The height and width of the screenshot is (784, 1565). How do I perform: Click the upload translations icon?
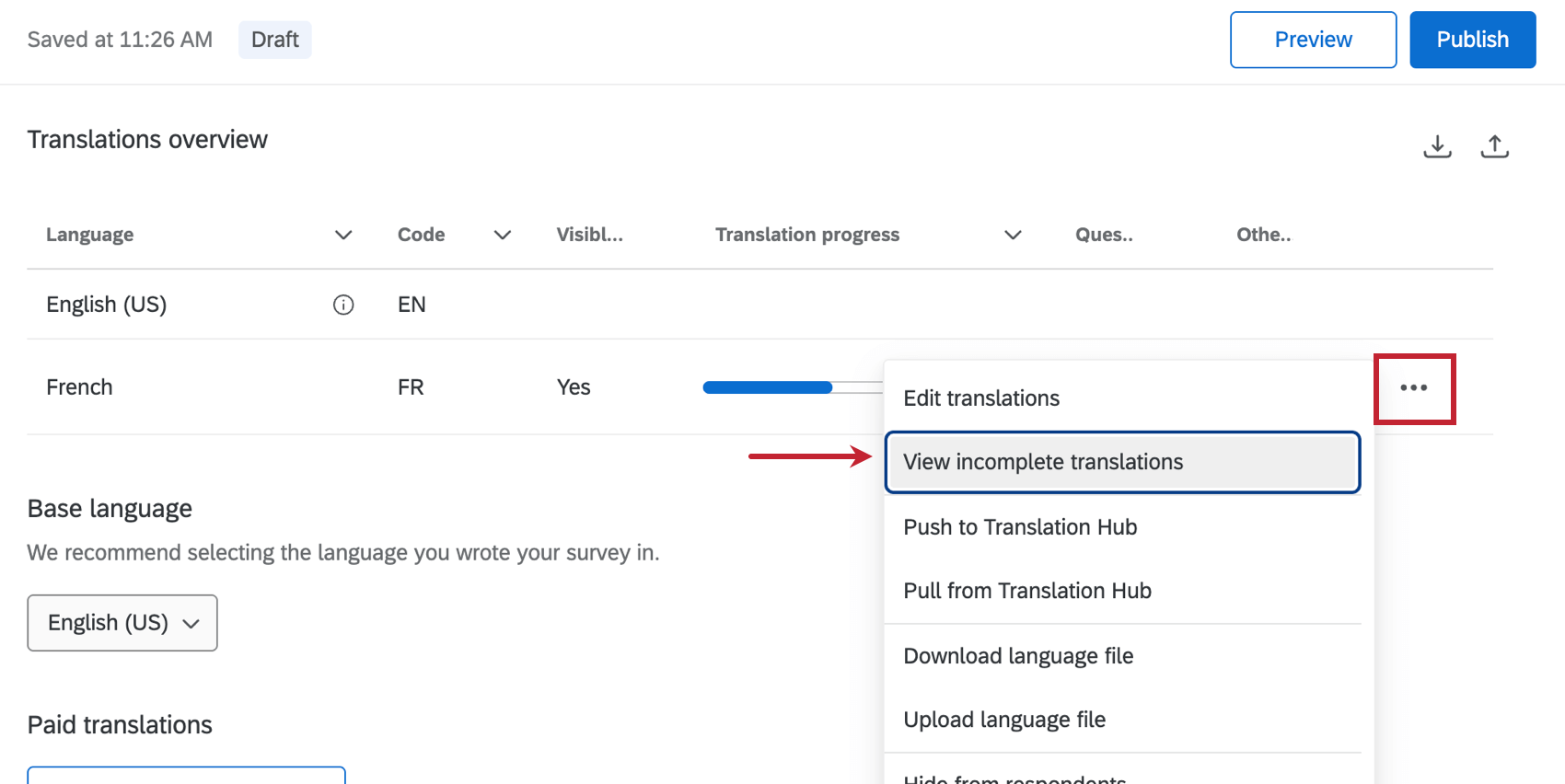[1494, 146]
